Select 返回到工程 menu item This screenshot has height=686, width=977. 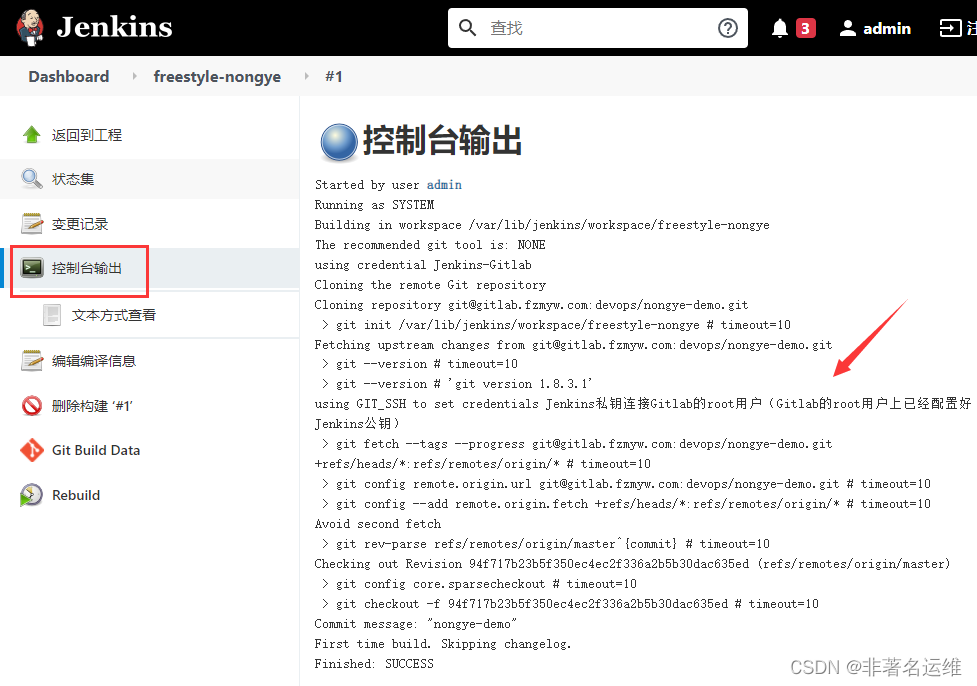point(87,135)
